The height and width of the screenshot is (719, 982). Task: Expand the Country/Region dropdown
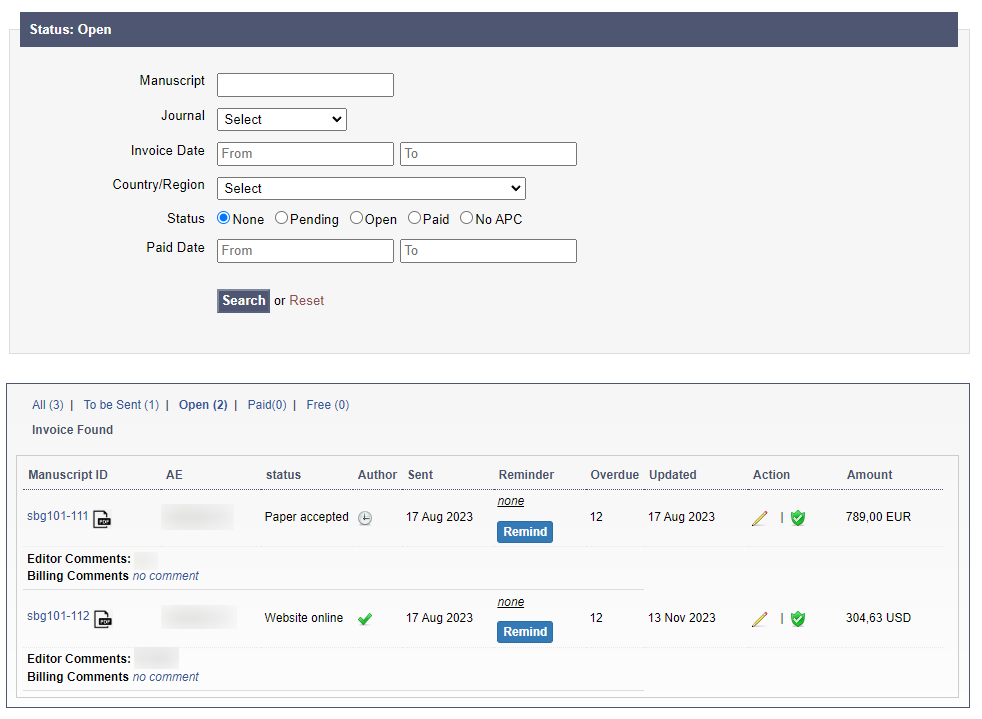371,188
